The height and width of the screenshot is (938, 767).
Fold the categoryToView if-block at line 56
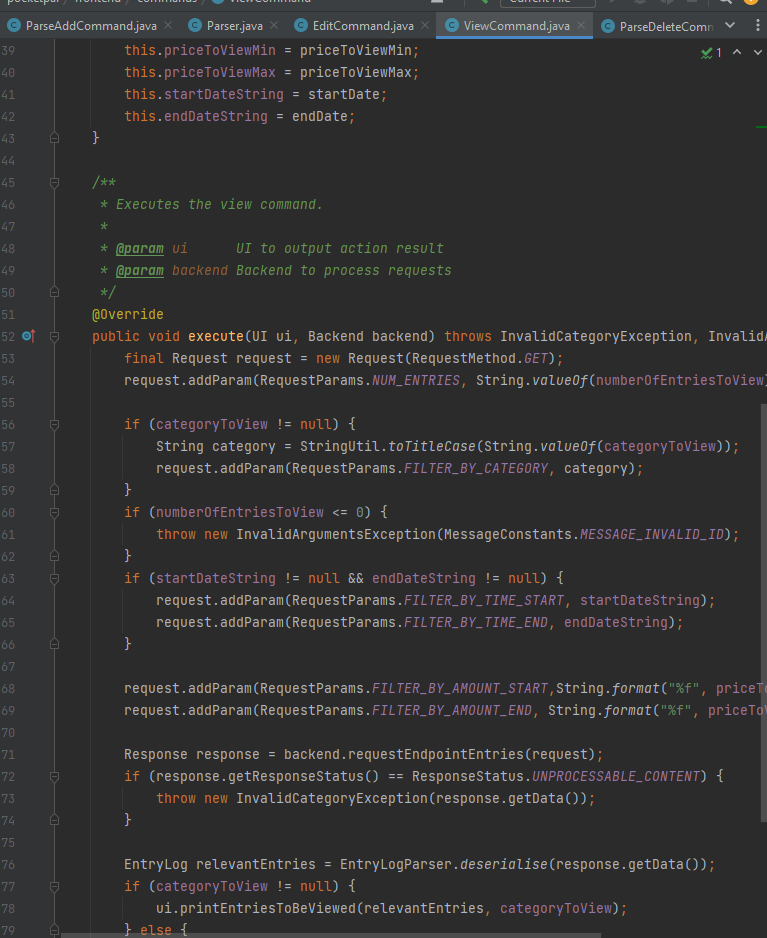click(54, 424)
